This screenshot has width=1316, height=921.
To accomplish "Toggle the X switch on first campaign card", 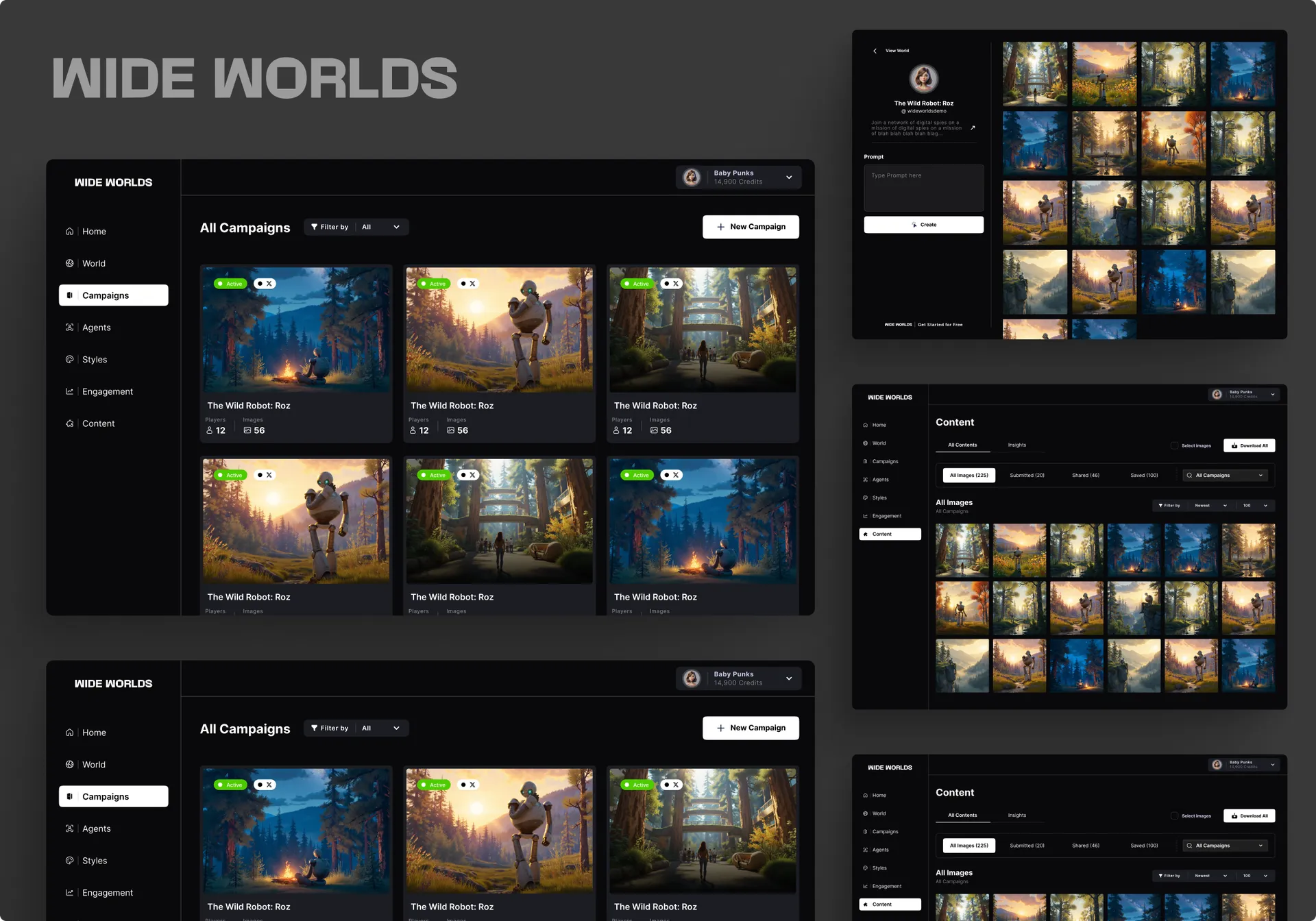I will click(x=265, y=284).
